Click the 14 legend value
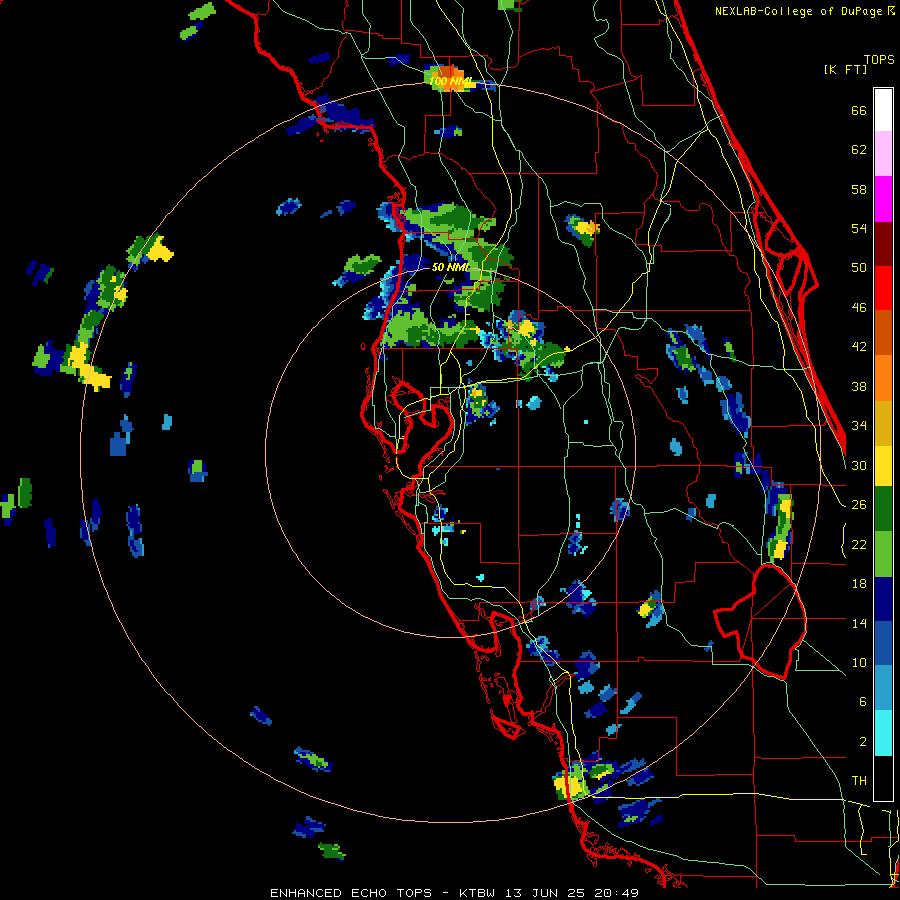900x900 pixels. 859,623
